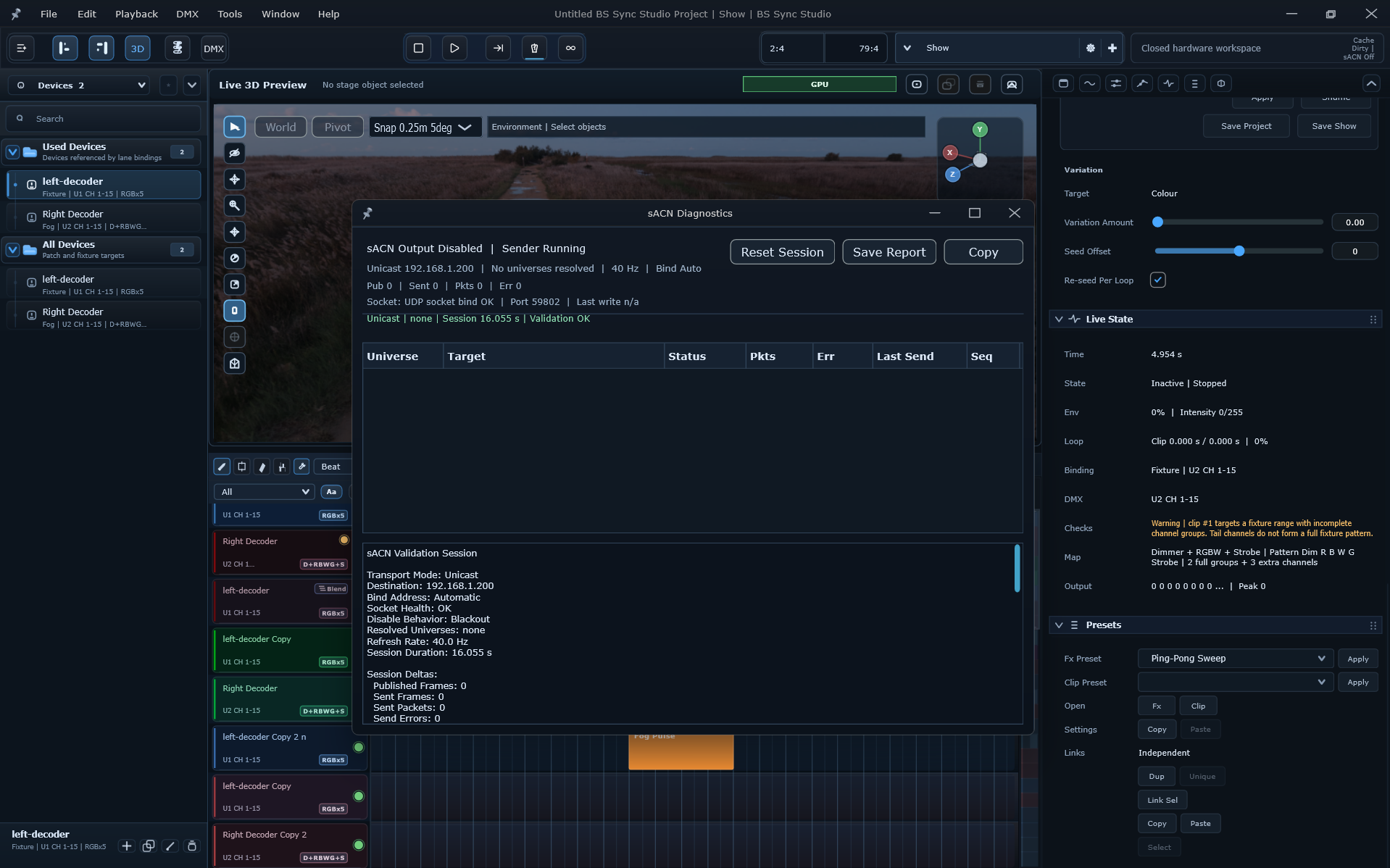
Task: Open the sliders tab icon in inspector
Action: click(1116, 83)
